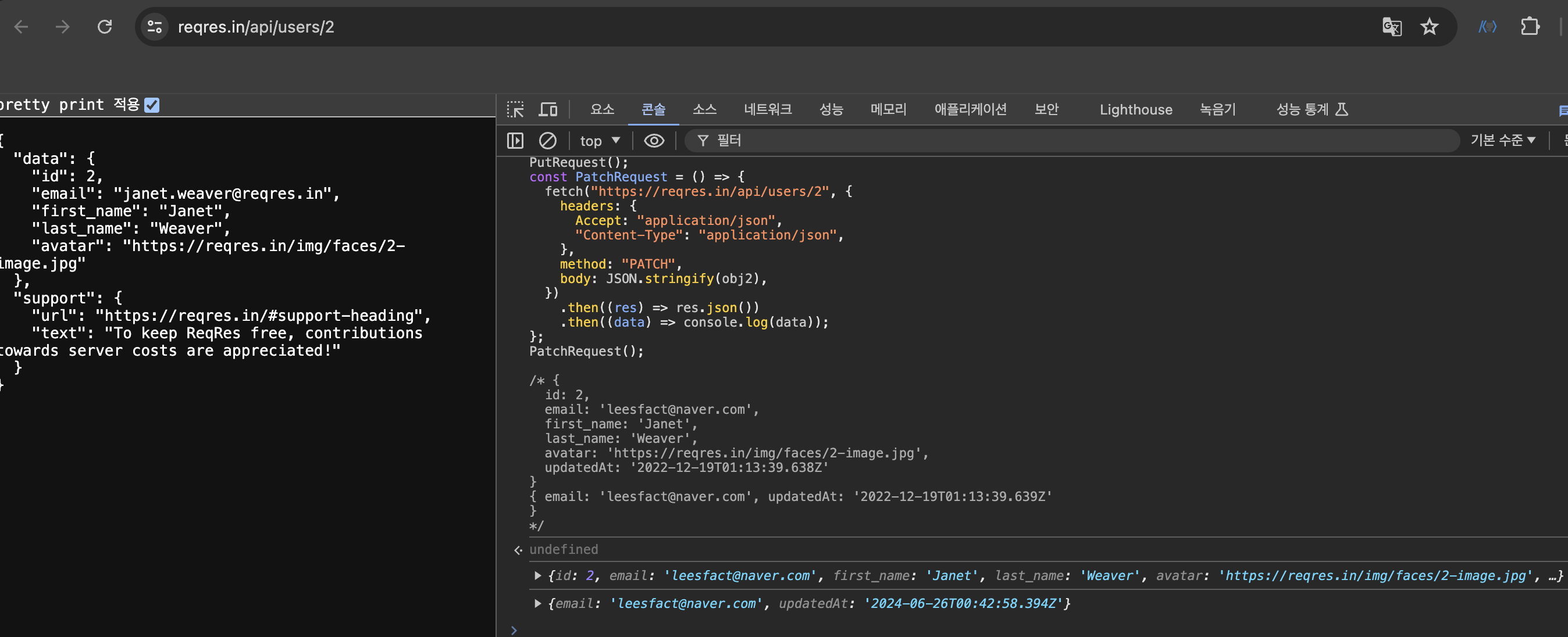Viewport: 1568px width, 637px height.
Task: Toggle the device toolbar icon
Action: pos(548,109)
